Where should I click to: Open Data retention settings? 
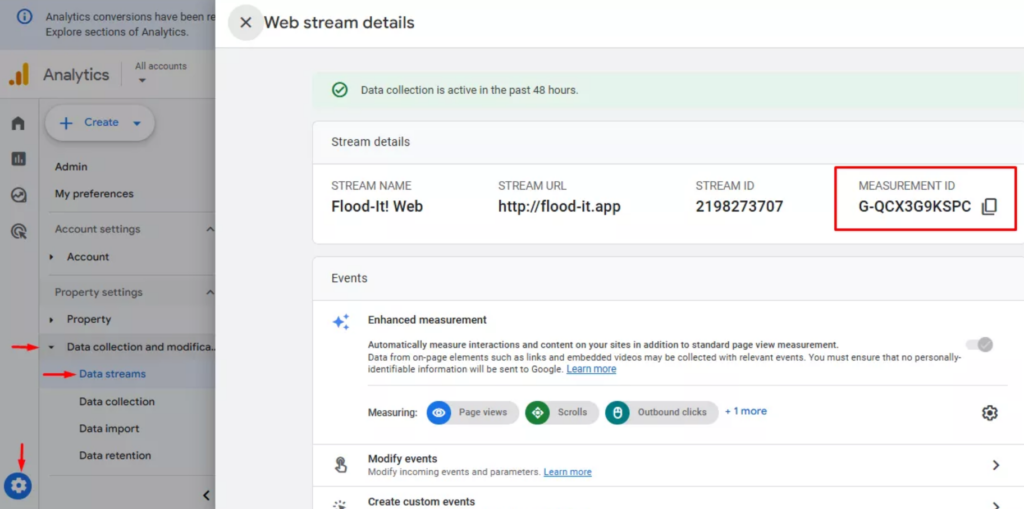point(115,455)
